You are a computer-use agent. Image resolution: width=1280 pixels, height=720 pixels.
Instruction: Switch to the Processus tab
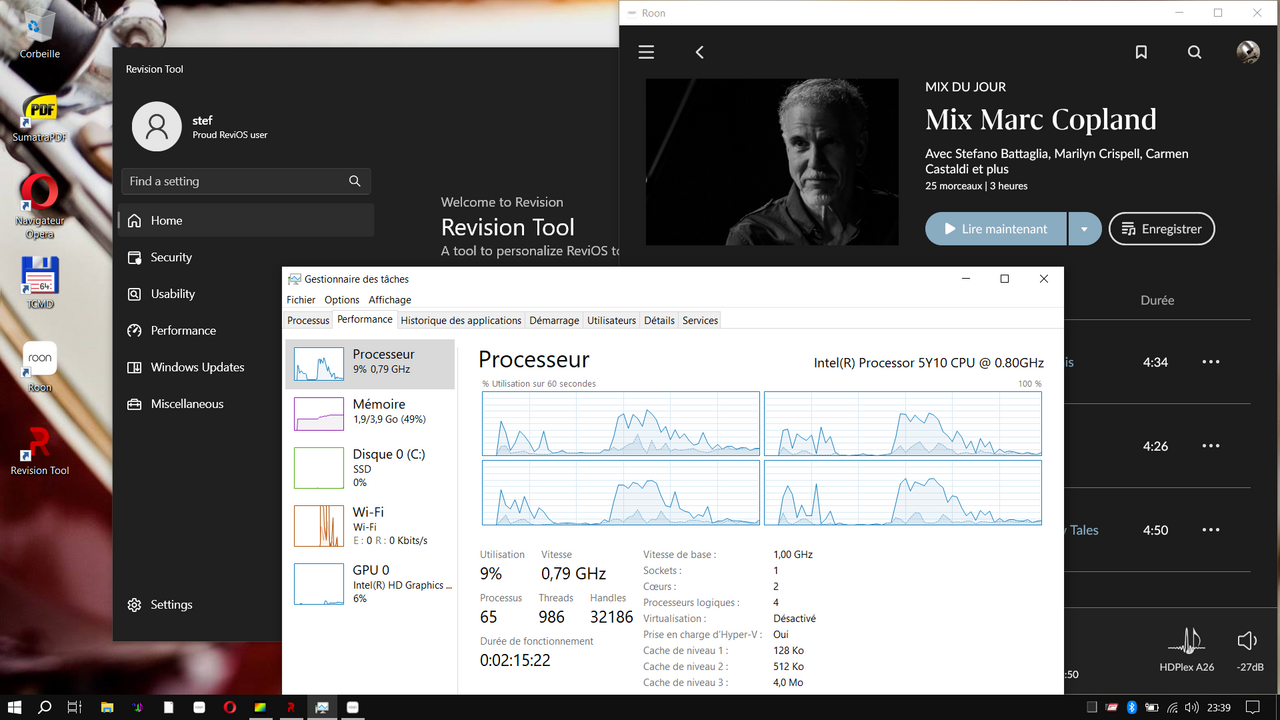[x=308, y=320]
